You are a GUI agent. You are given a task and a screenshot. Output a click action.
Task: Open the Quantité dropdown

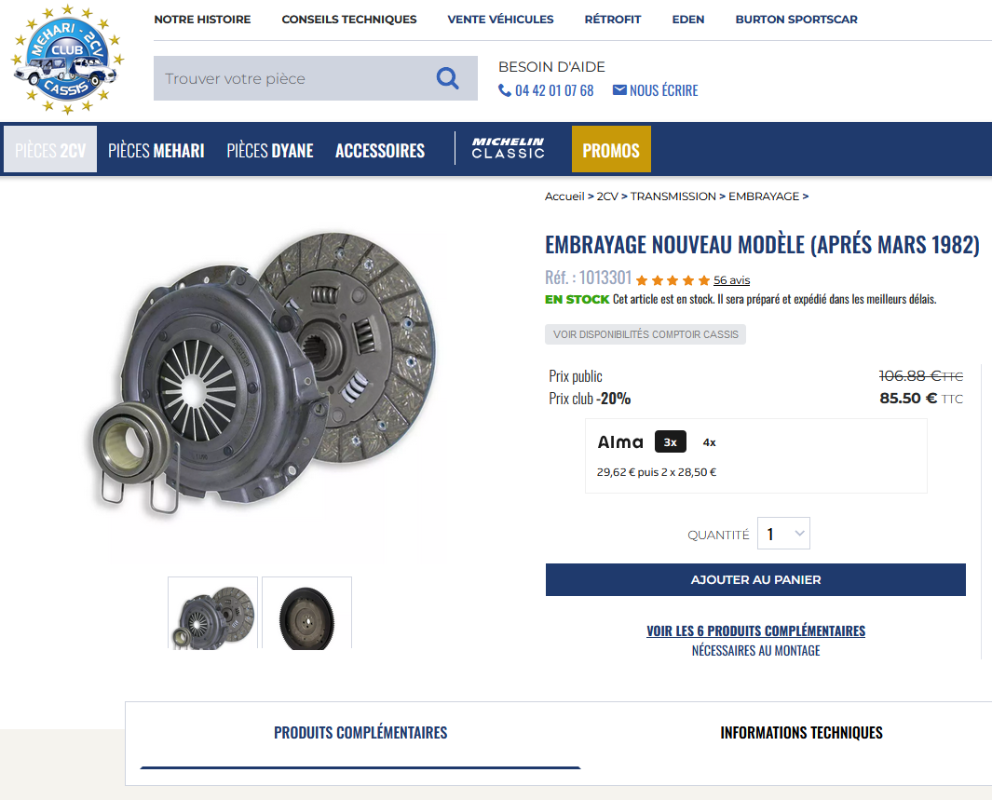[783, 534]
